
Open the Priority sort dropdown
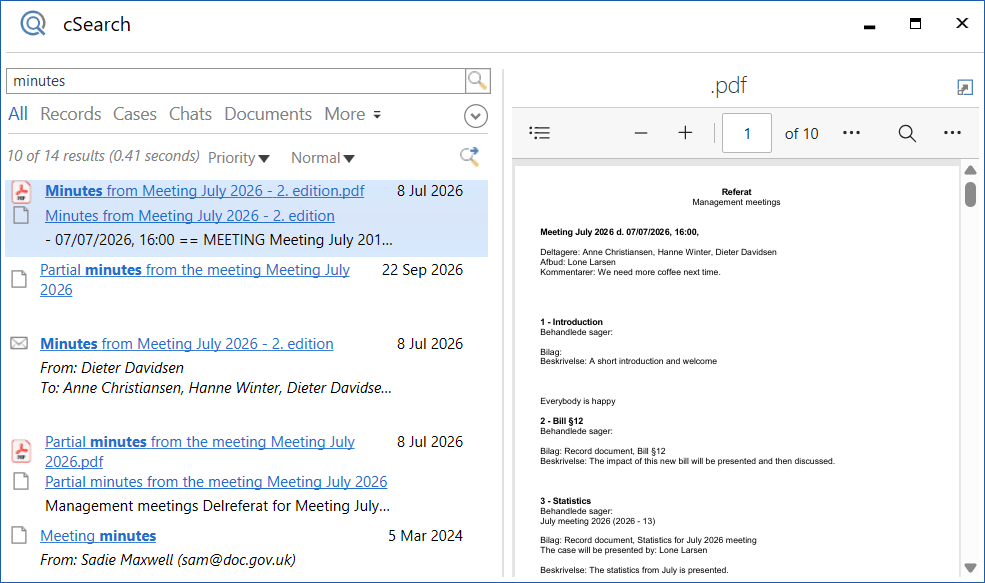[x=238, y=158]
